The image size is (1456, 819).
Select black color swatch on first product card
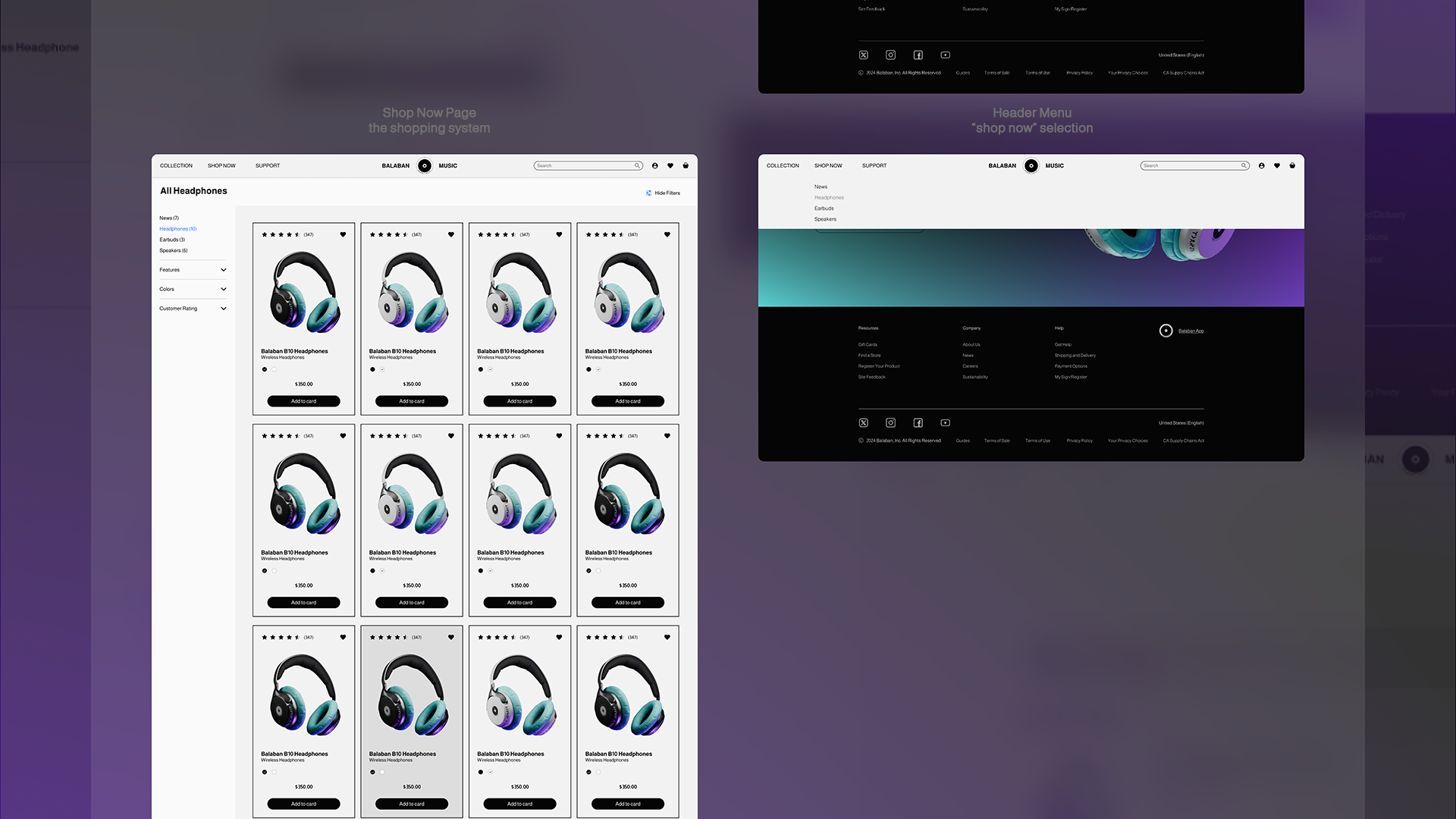(x=265, y=369)
